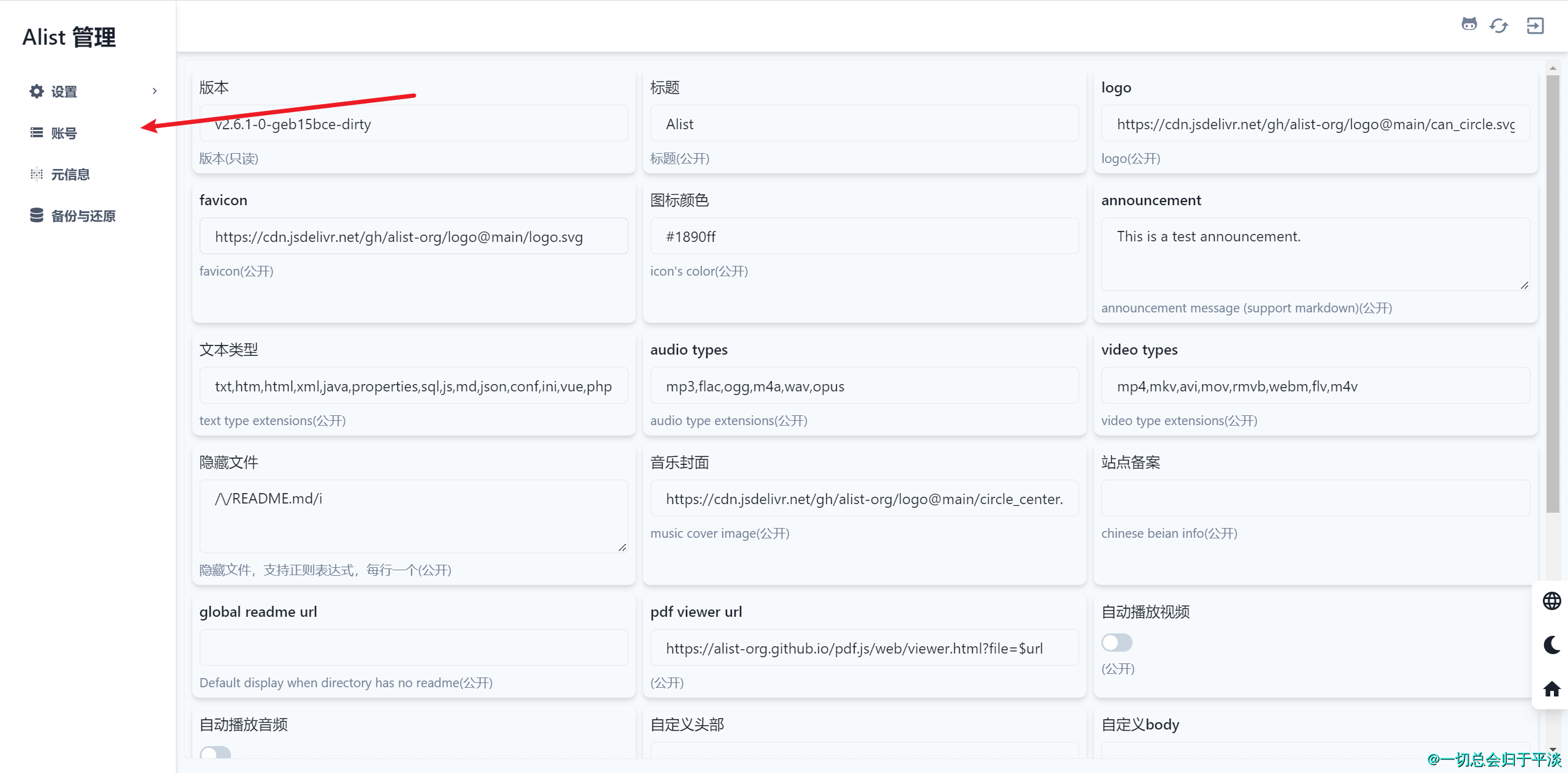Refresh settings using the sync arrows icon
Image resolution: width=1568 pixels, height=773 pixels.
point(1498,26)
